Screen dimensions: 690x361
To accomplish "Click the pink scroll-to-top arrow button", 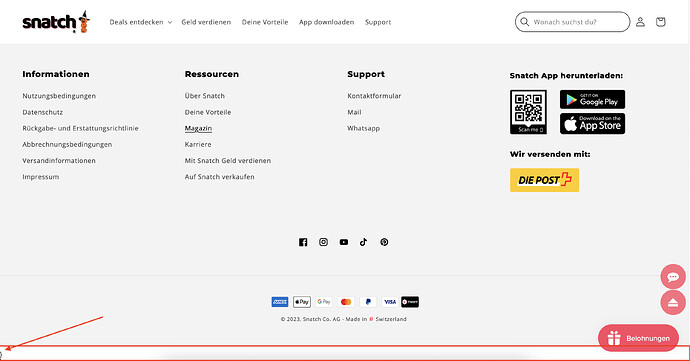I will point(673,302).
